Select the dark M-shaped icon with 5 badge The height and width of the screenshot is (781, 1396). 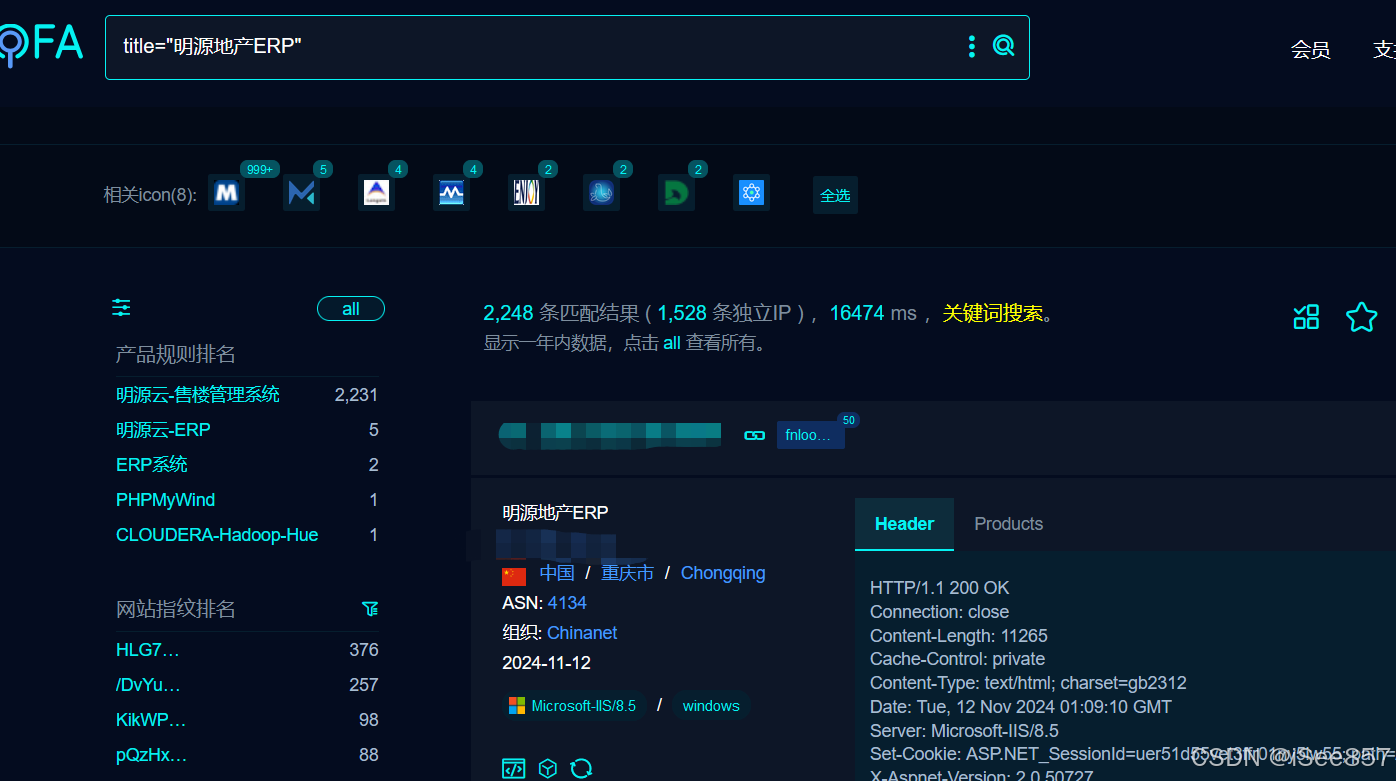(x=301, y=192)
